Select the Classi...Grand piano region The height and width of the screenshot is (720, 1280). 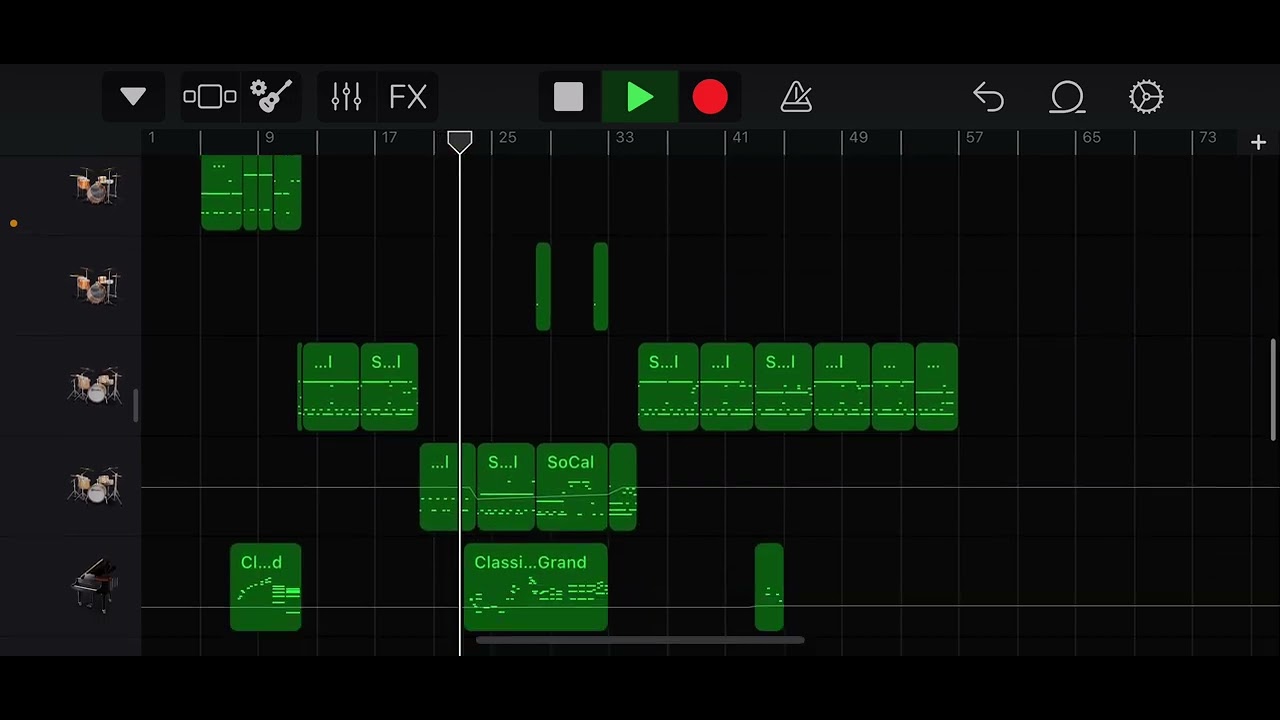tap(536, 587)
